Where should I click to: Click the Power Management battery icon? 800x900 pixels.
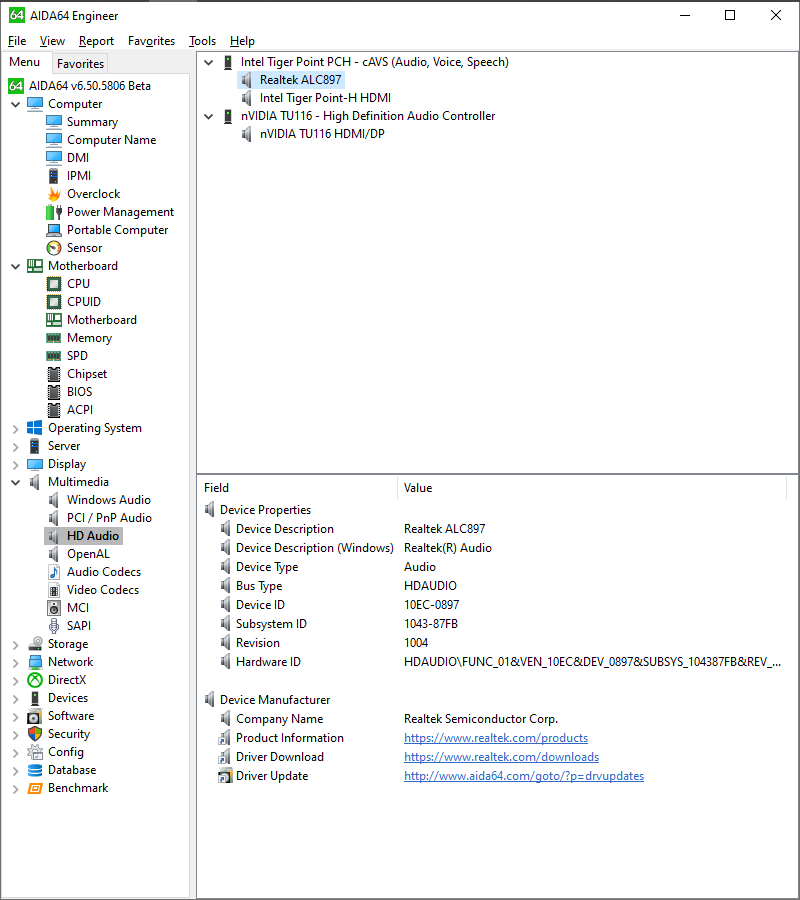[x=54, y=212]
